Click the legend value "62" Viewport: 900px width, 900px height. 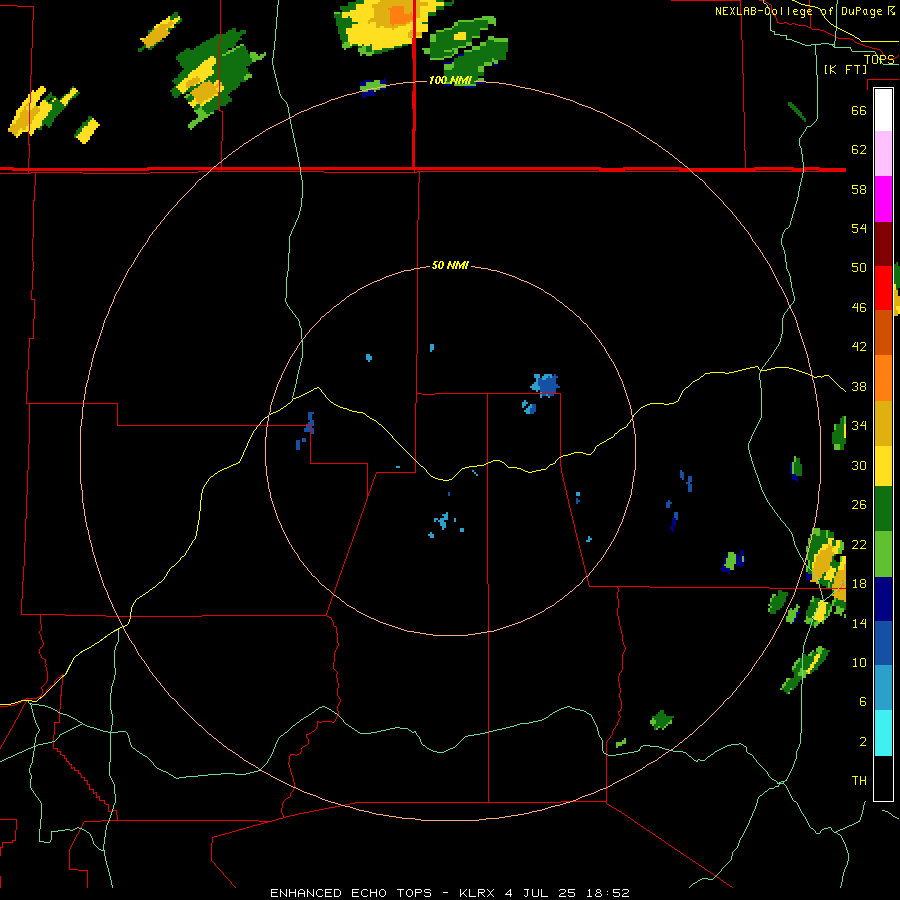pos(859,150)
